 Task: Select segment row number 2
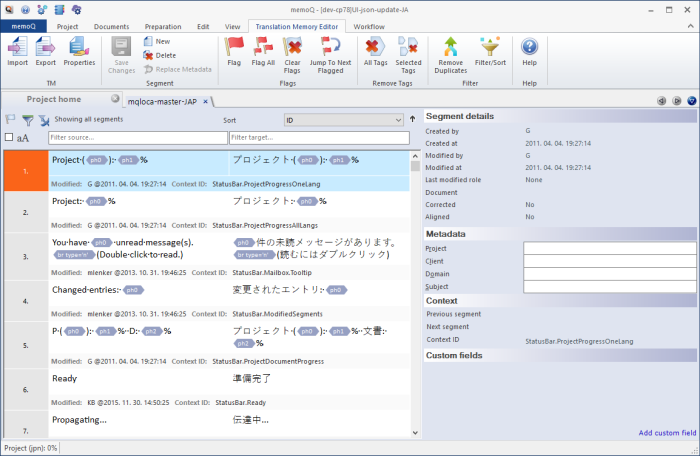26,213
